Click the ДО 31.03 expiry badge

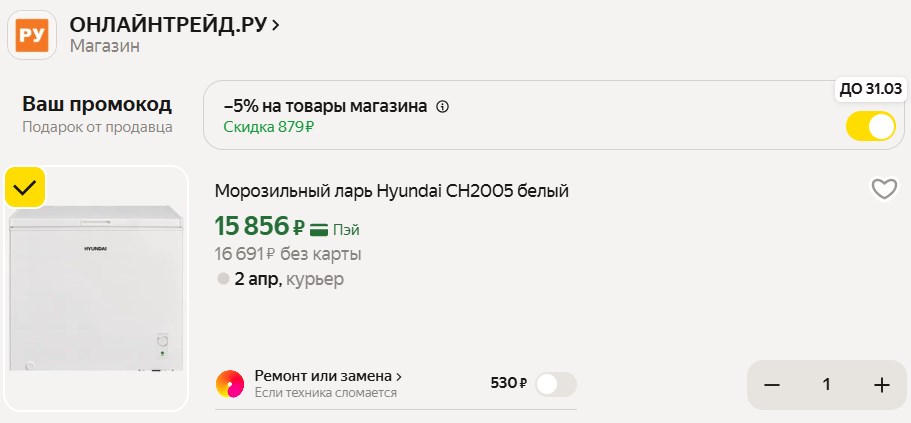(x=870, y=89)
